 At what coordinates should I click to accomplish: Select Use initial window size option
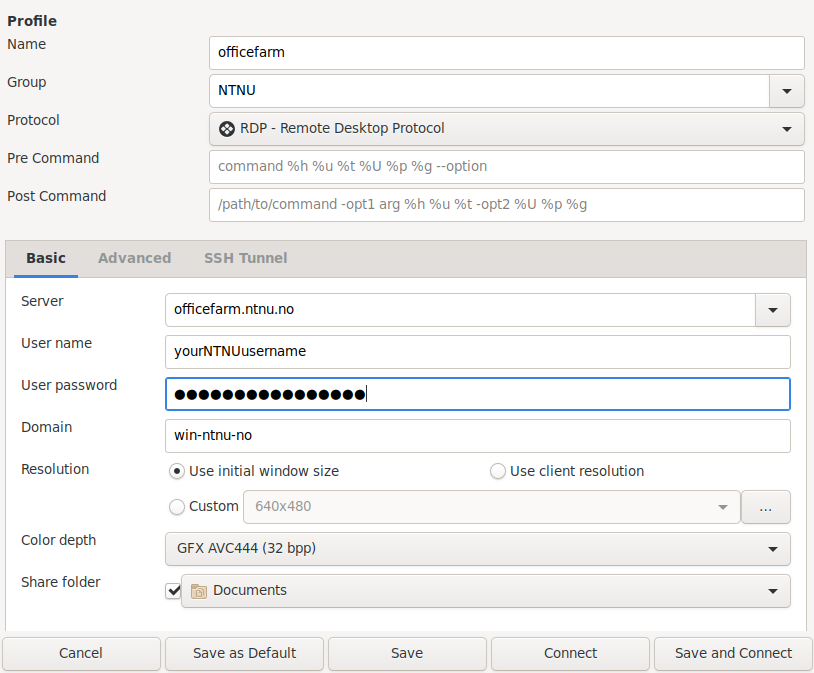click(x=177, y=471)
